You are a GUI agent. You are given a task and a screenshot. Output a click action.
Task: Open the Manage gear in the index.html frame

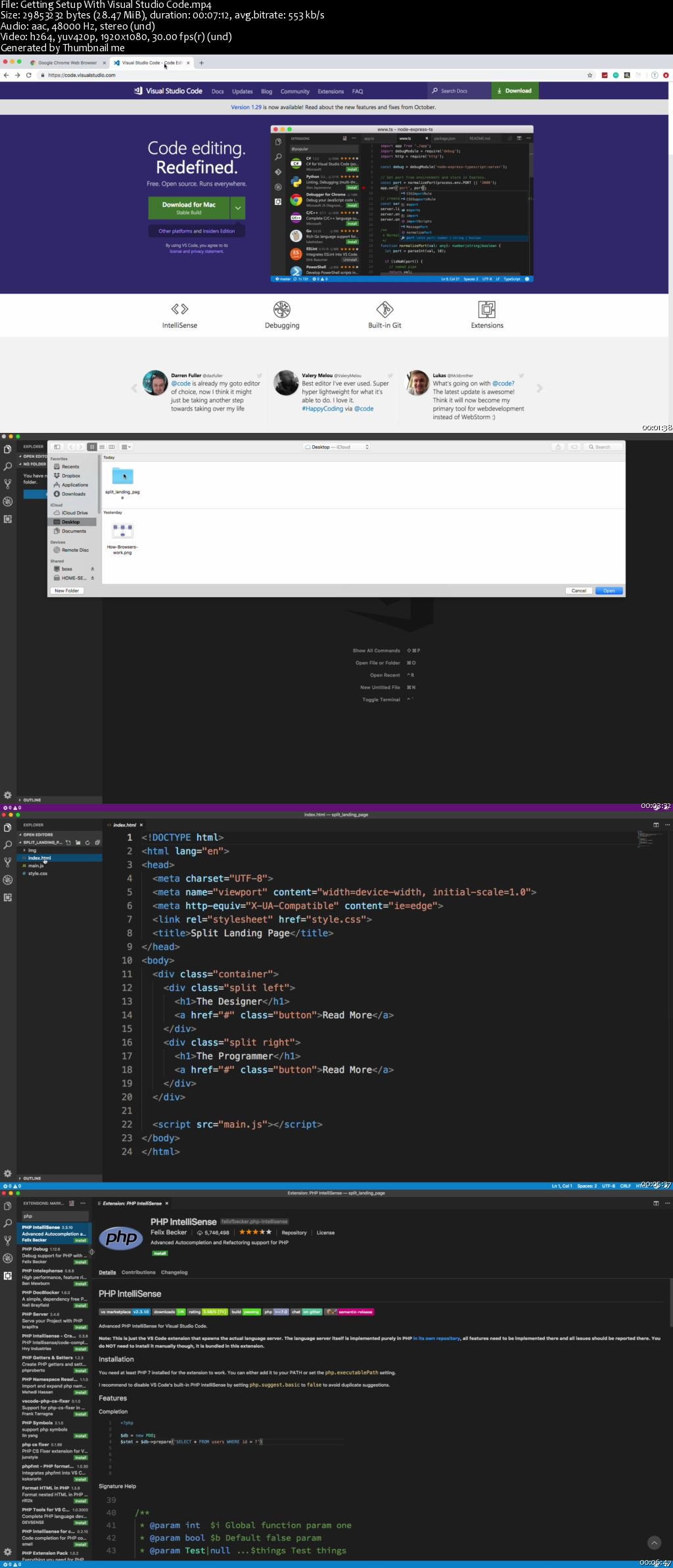point(8,1173)
